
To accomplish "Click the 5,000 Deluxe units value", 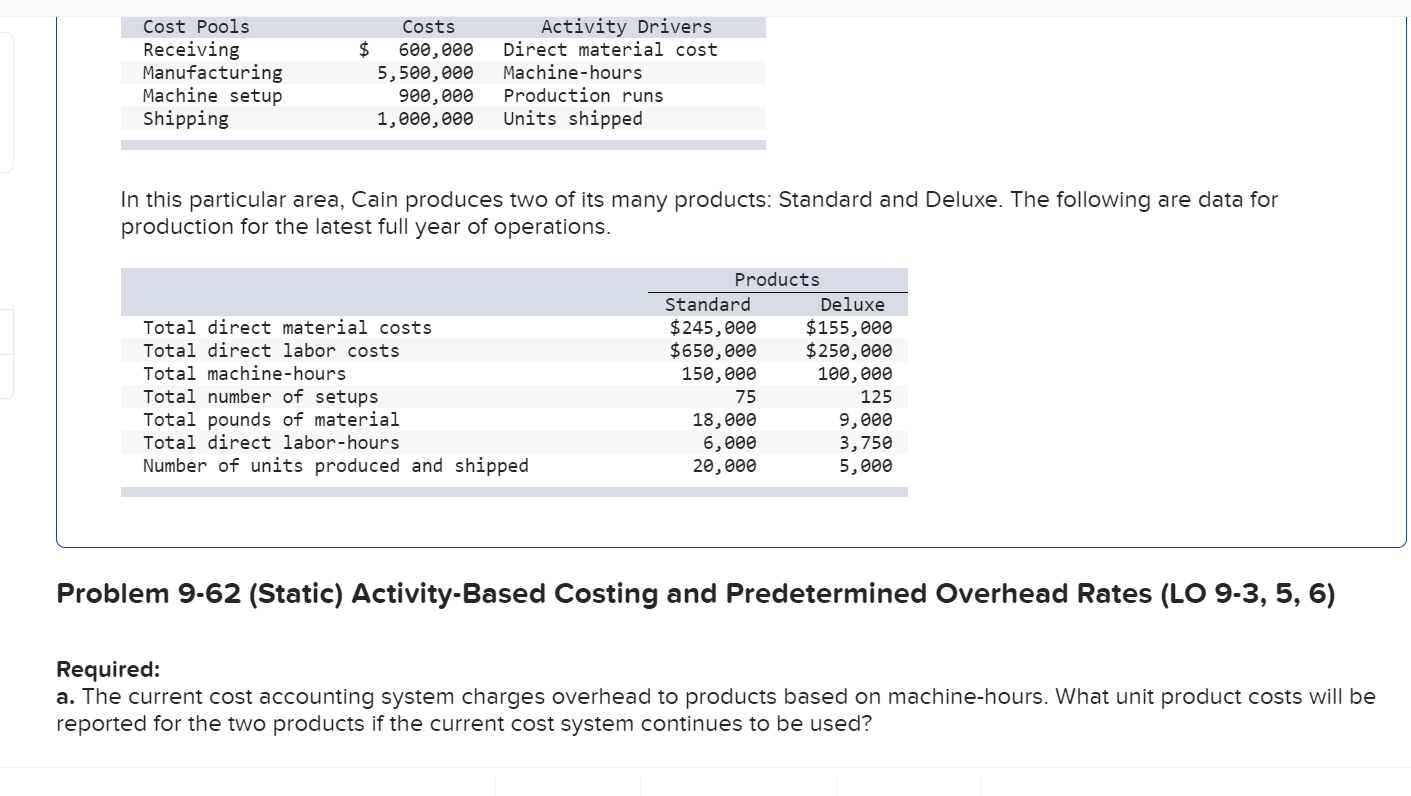I will click(x=866, y=466).
